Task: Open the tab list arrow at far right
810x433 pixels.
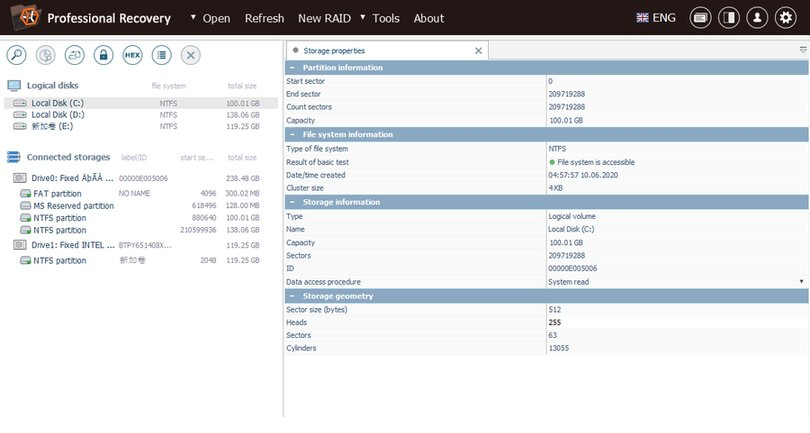Action: (802, 50)
